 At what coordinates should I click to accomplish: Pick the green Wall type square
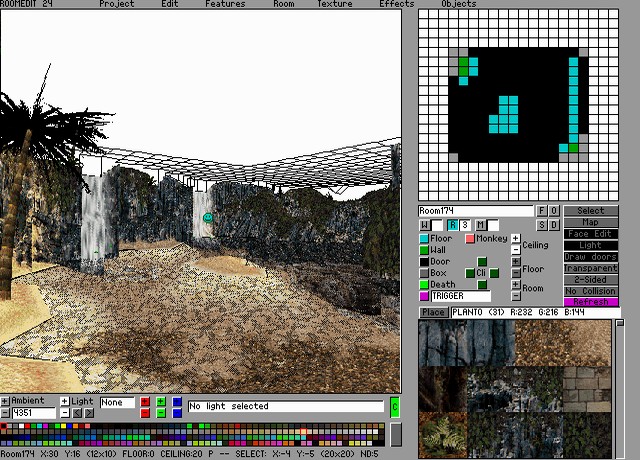424,250
